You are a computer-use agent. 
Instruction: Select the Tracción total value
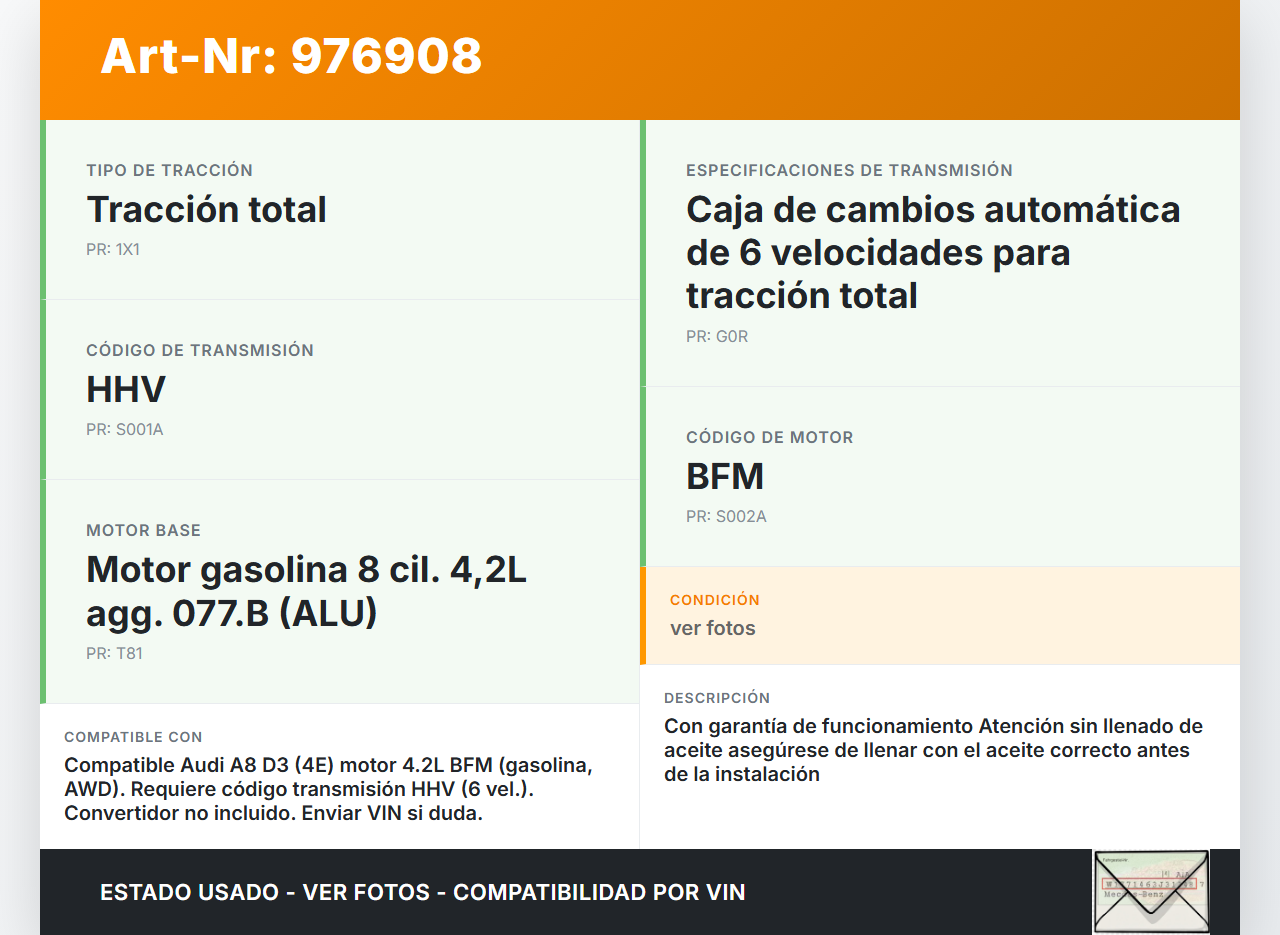(x=206, y=210)
